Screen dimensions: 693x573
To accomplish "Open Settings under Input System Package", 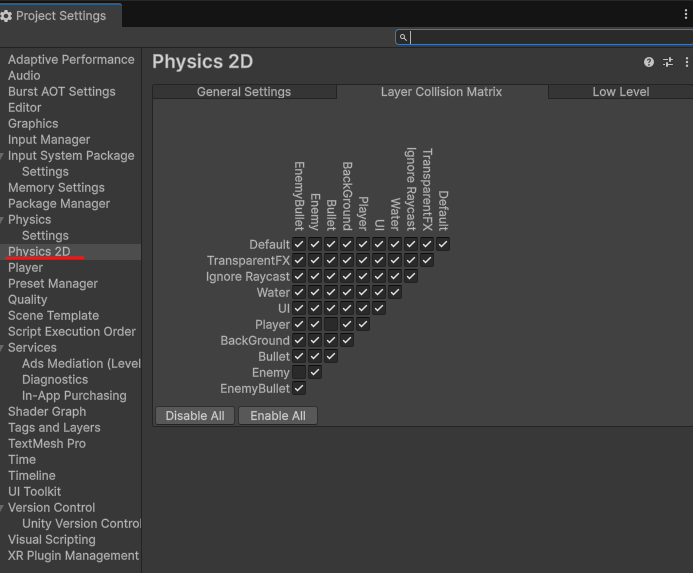I will pyautogui.click(x=46, y=172).
